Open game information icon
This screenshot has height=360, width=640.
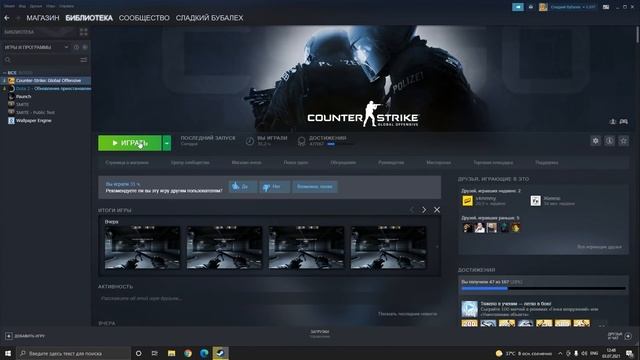click(609, 141)
